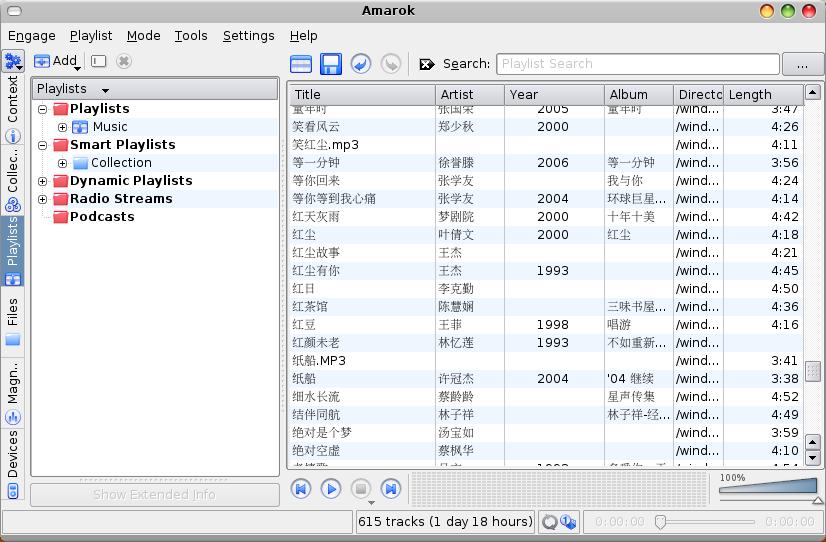The image size is (826, 542).
Task: Click the greyed-out Redo icon
Action: (x=391, y=64)
